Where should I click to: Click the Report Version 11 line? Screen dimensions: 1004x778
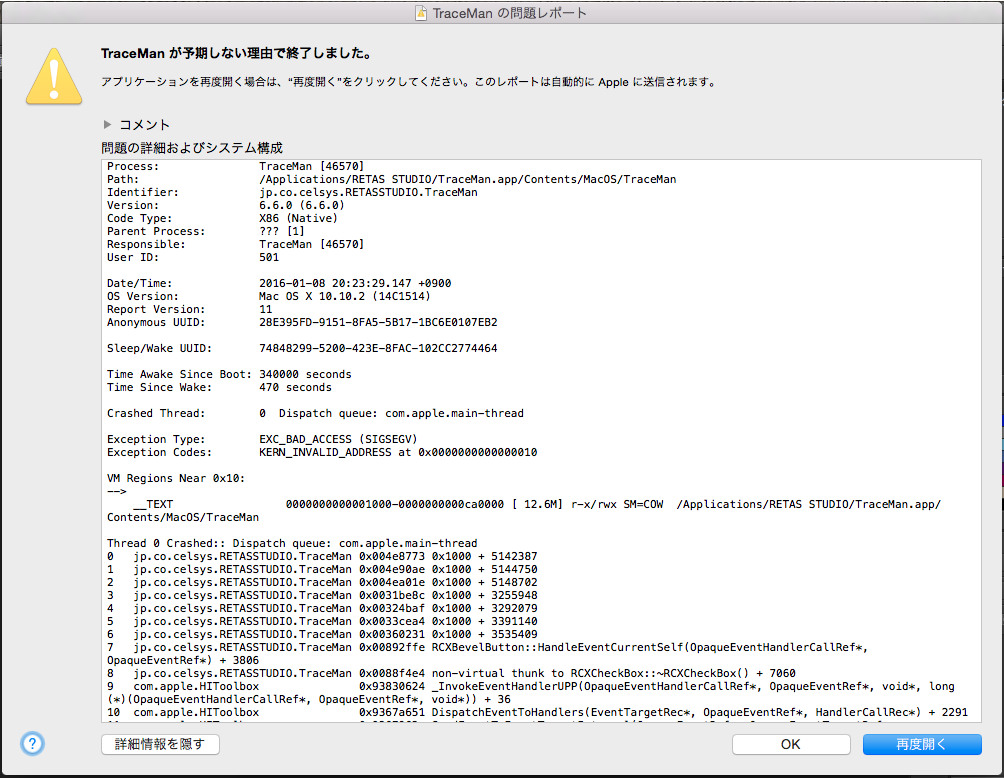pos(190,309)
